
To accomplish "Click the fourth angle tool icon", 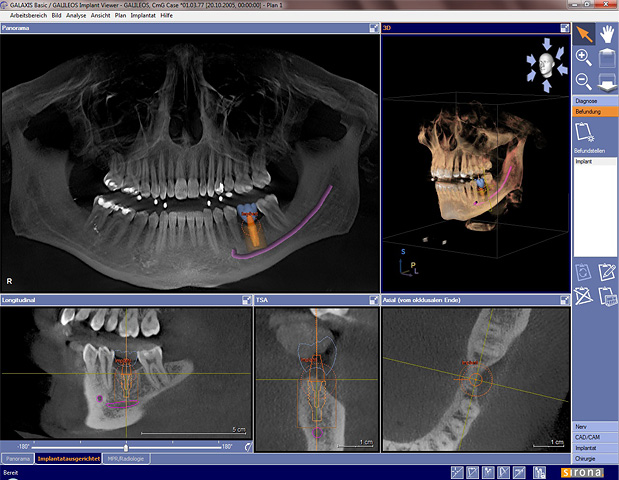I will (504, 472).
